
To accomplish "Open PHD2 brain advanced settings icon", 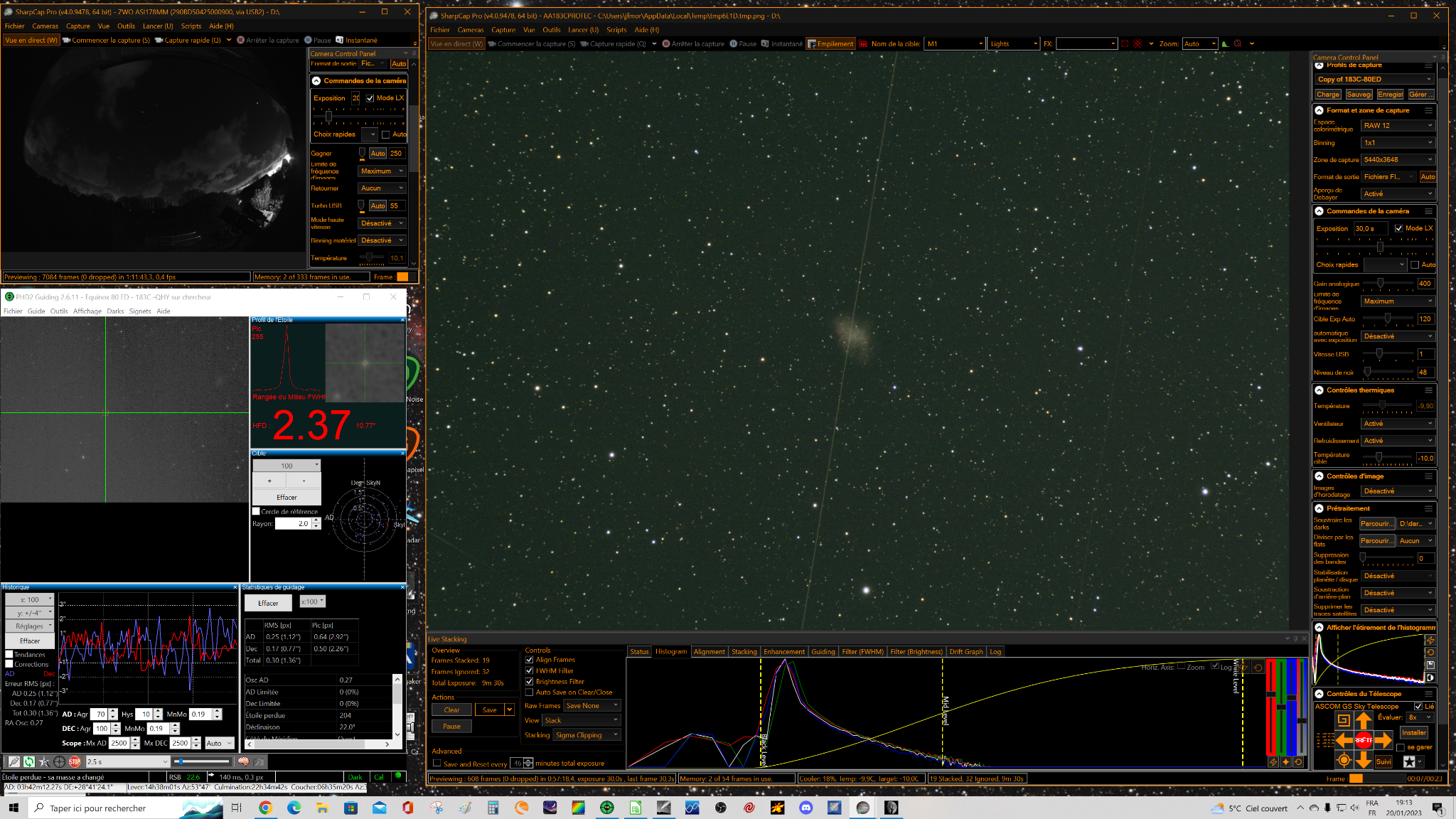I will (243, 761).
